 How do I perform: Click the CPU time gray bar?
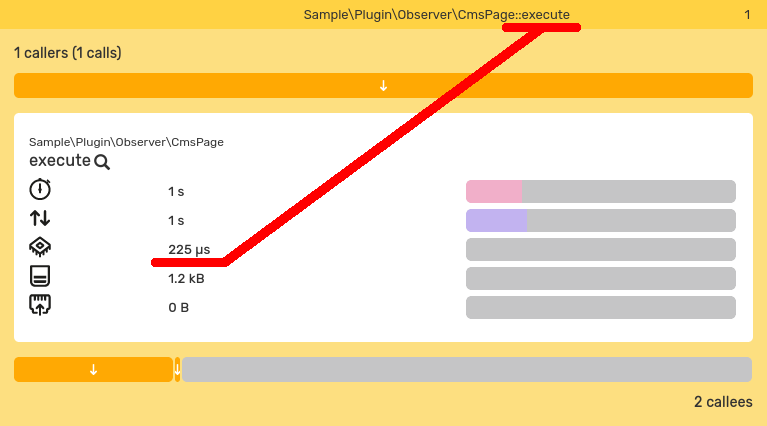(601, 249)
